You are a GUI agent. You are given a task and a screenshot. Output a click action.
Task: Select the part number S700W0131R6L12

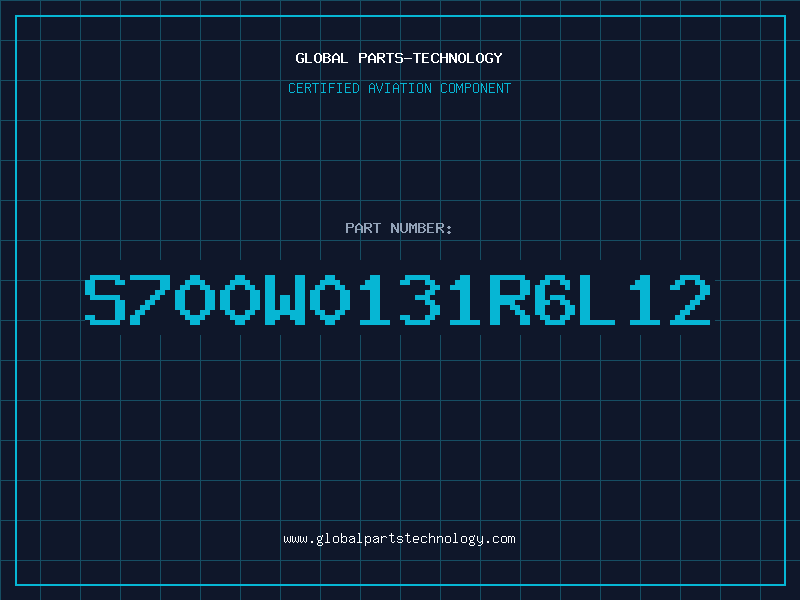(x=397, y=299)
